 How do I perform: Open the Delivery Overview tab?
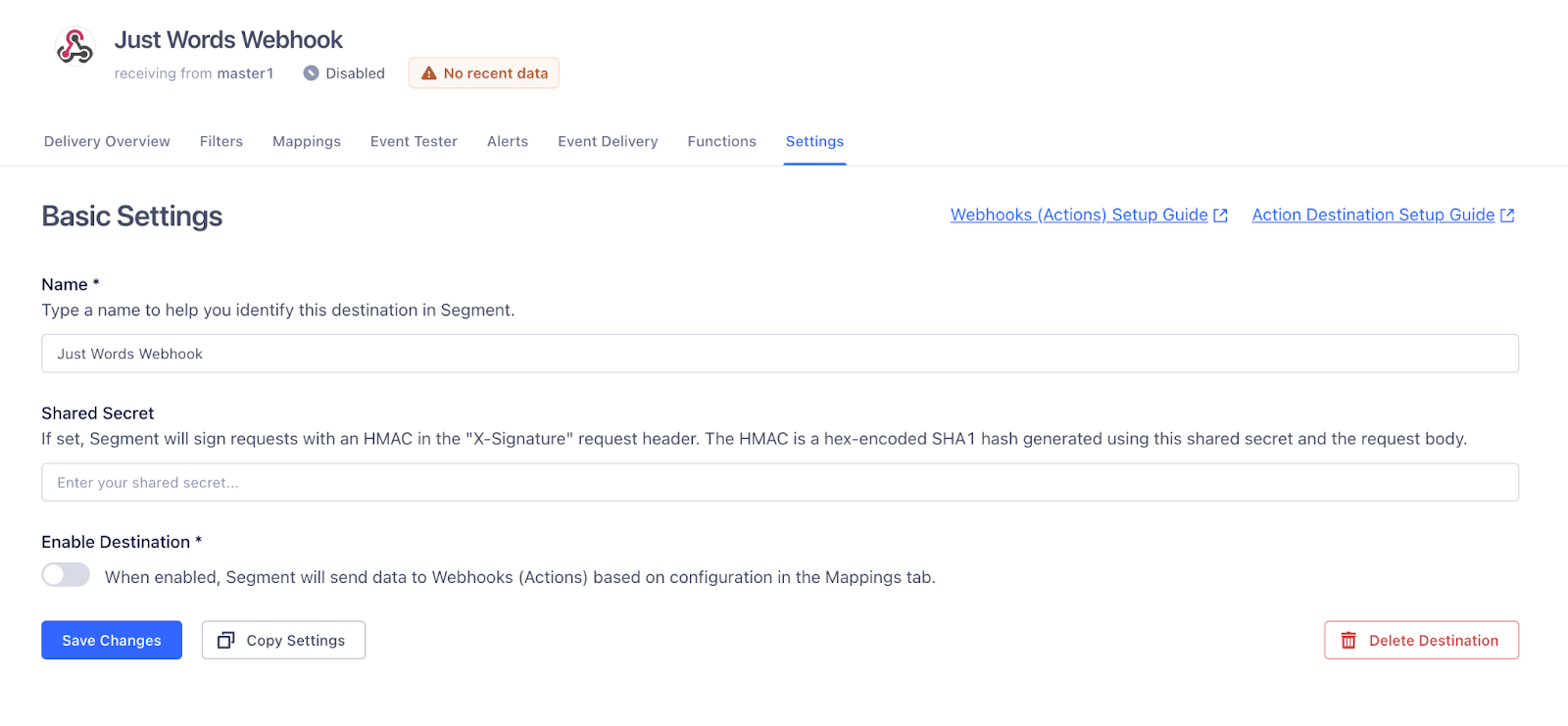tap(107, 141)
